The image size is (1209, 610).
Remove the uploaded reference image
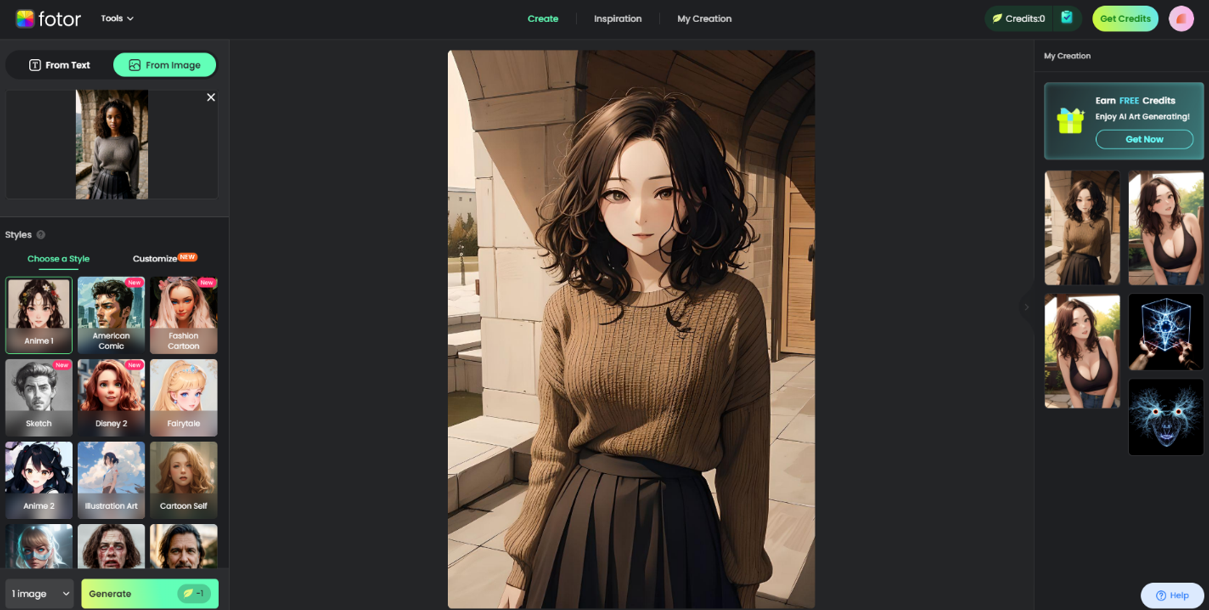pos(211,97)
